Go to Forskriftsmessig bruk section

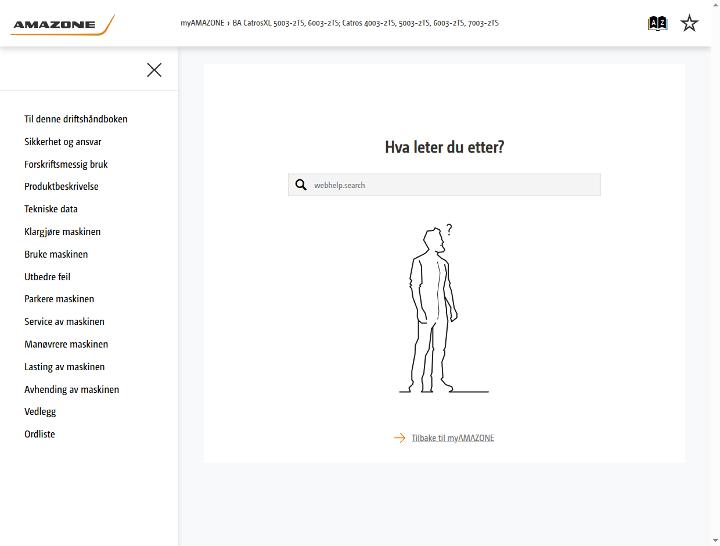(x=66, y=164)
